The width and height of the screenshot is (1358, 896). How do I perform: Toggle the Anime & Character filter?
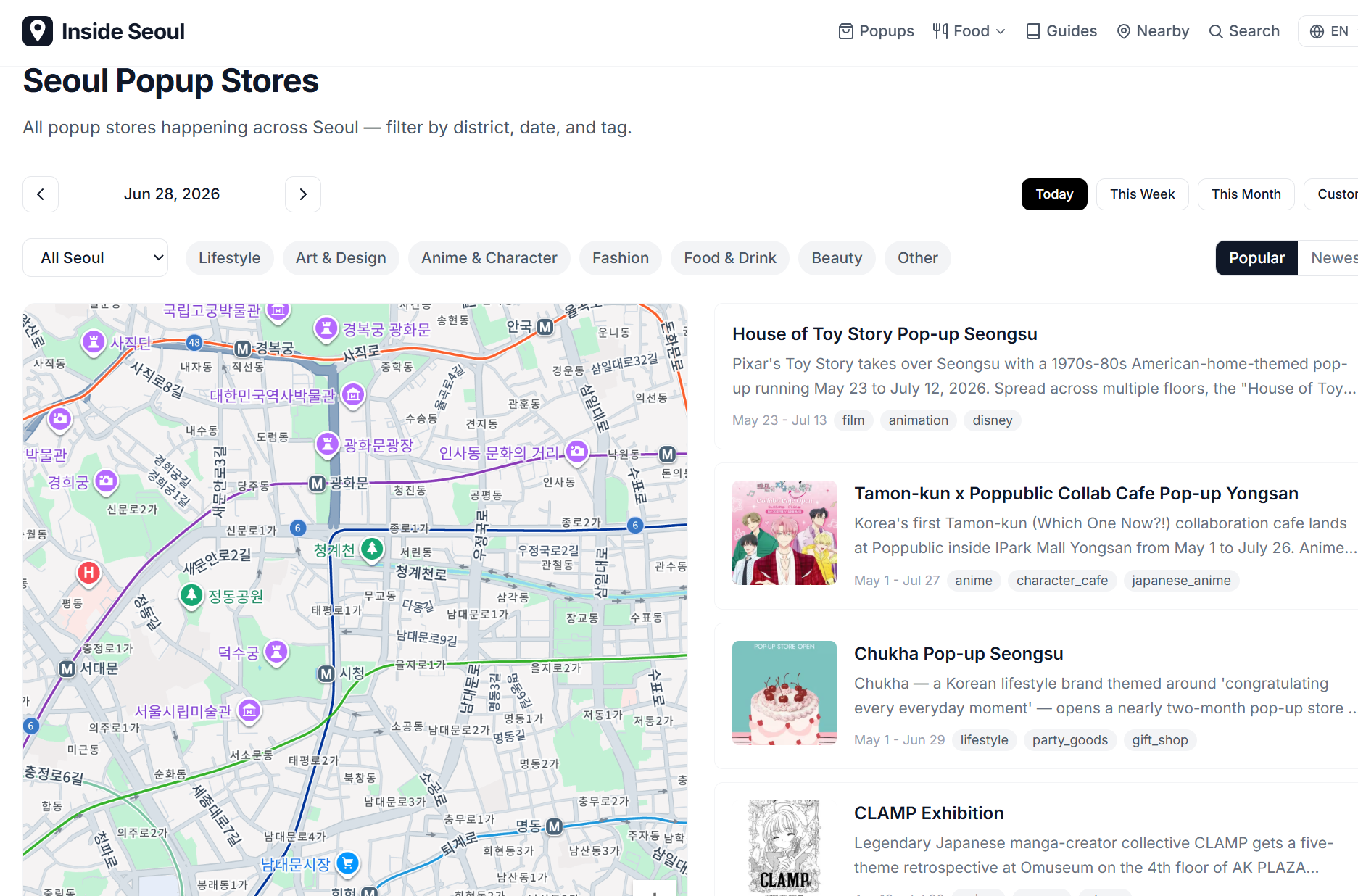pos(489,258)
